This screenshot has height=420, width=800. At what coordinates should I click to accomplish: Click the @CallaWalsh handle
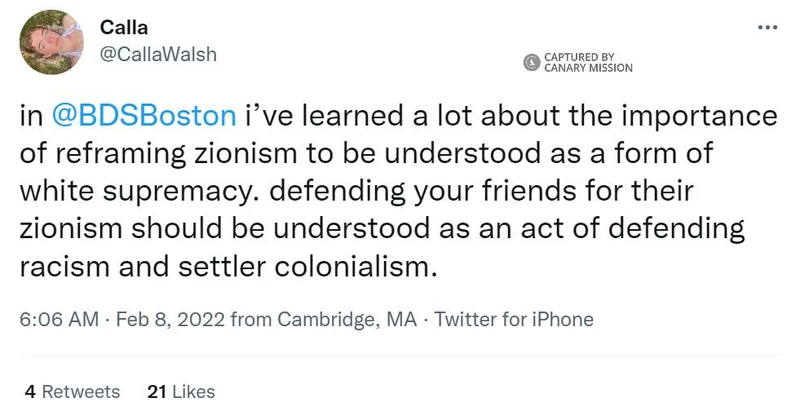(x=158, y=57)
